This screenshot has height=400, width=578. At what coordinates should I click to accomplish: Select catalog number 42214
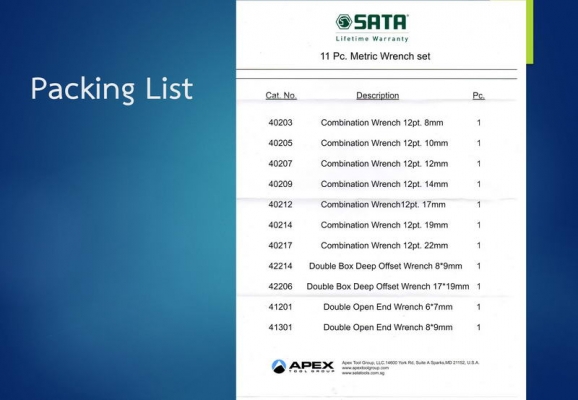coord(280,266)
